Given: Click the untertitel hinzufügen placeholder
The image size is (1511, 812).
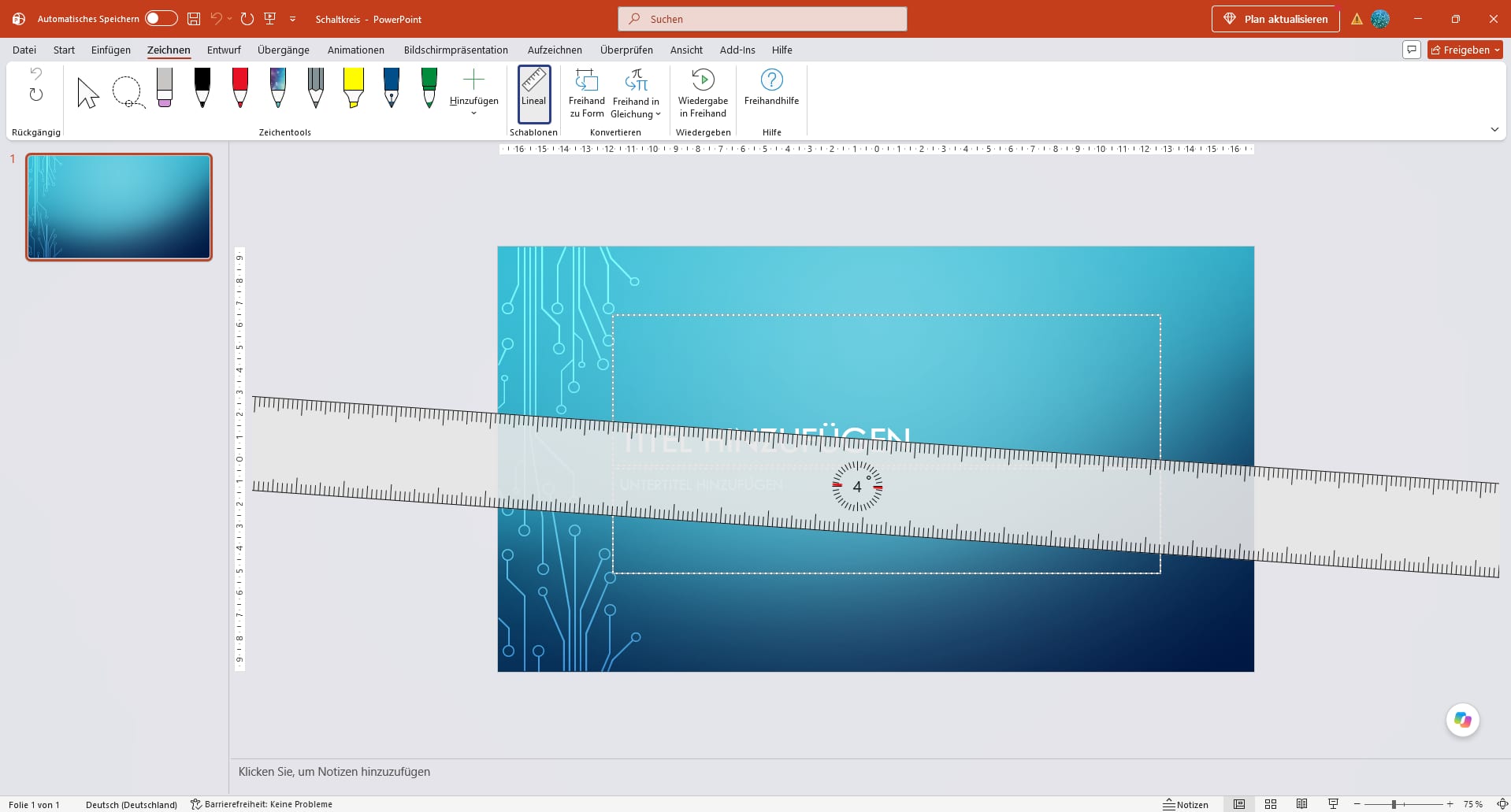Looking at the screenshot, I should click(x=701, y=484).
